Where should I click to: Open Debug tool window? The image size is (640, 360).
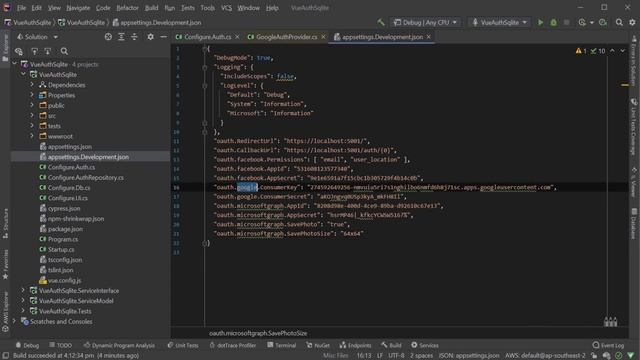click(27, 345)
